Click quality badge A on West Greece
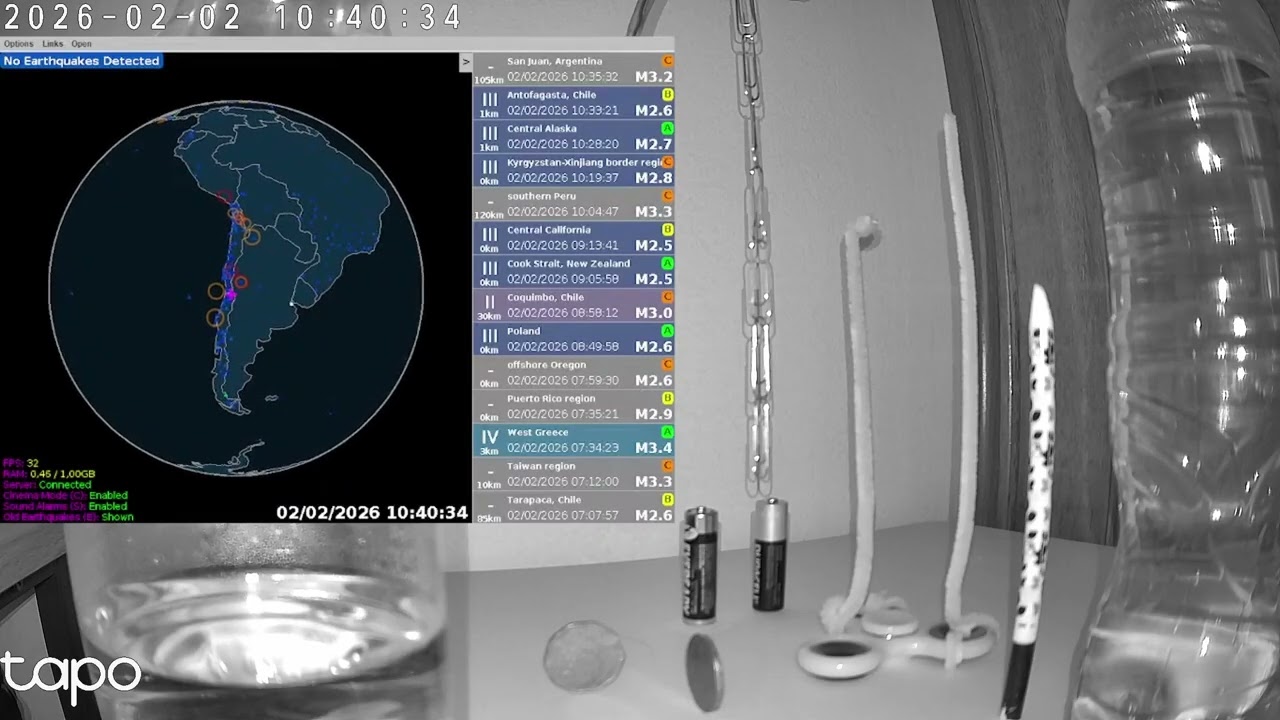1280x720 pixels. click(668, 432)
